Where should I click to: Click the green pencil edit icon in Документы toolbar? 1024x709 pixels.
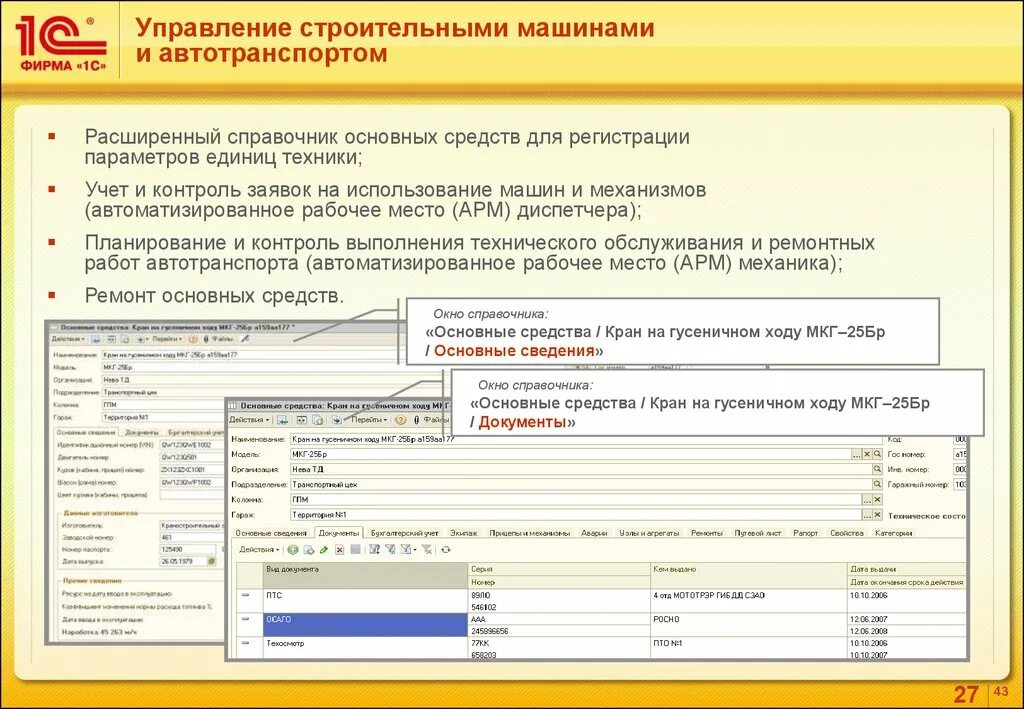(x=324, y=550)
